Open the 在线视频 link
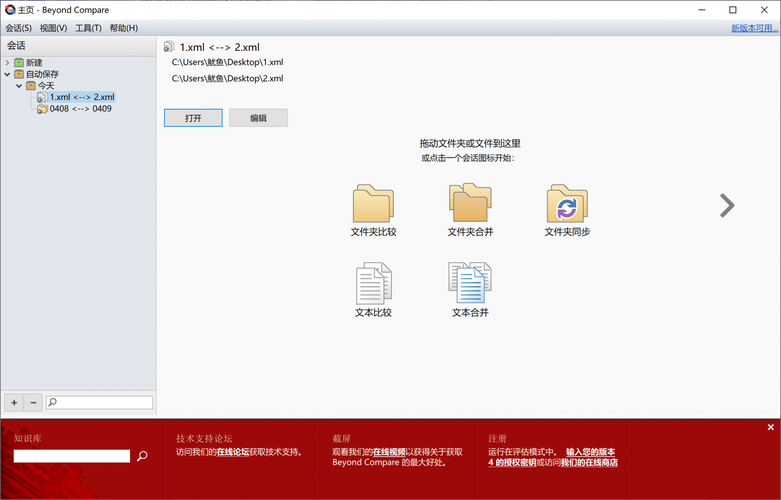 coord(389,452)
